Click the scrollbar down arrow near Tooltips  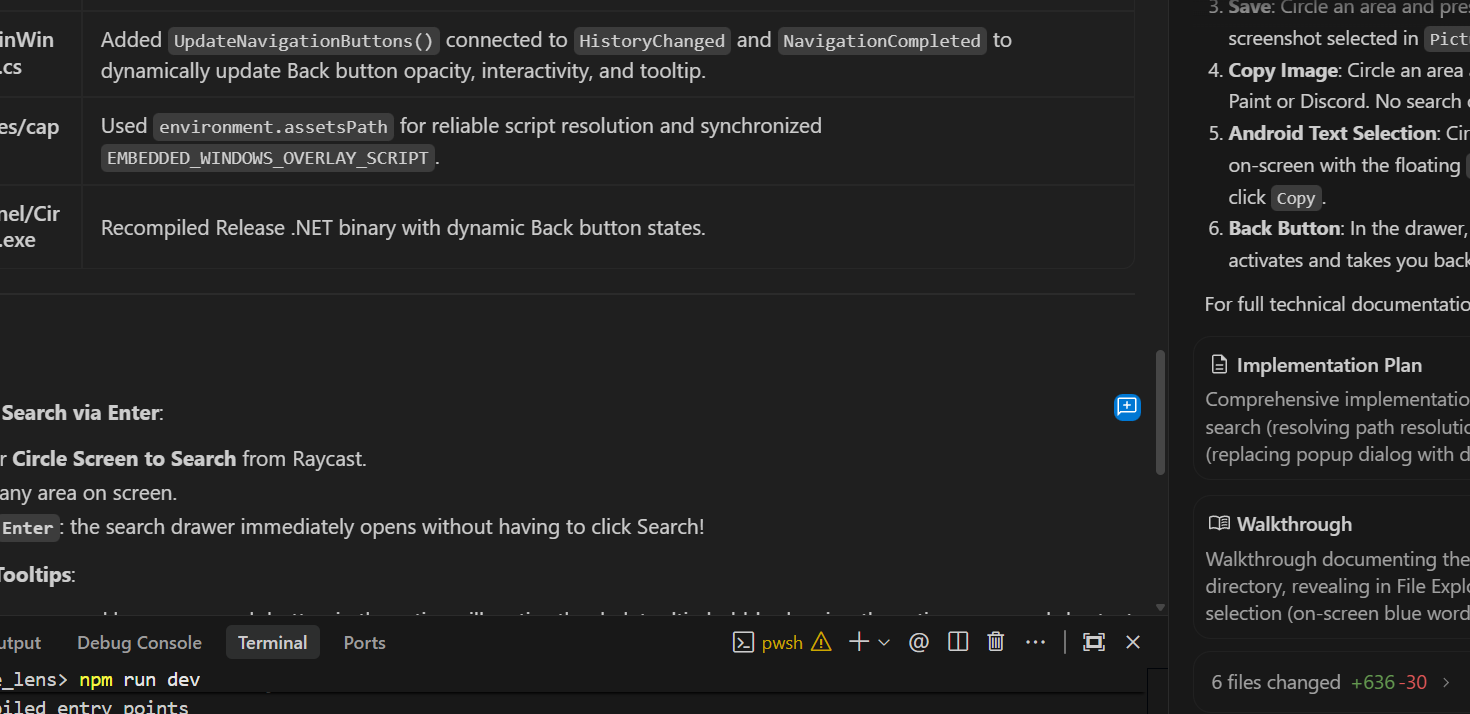coord(1160,607)
